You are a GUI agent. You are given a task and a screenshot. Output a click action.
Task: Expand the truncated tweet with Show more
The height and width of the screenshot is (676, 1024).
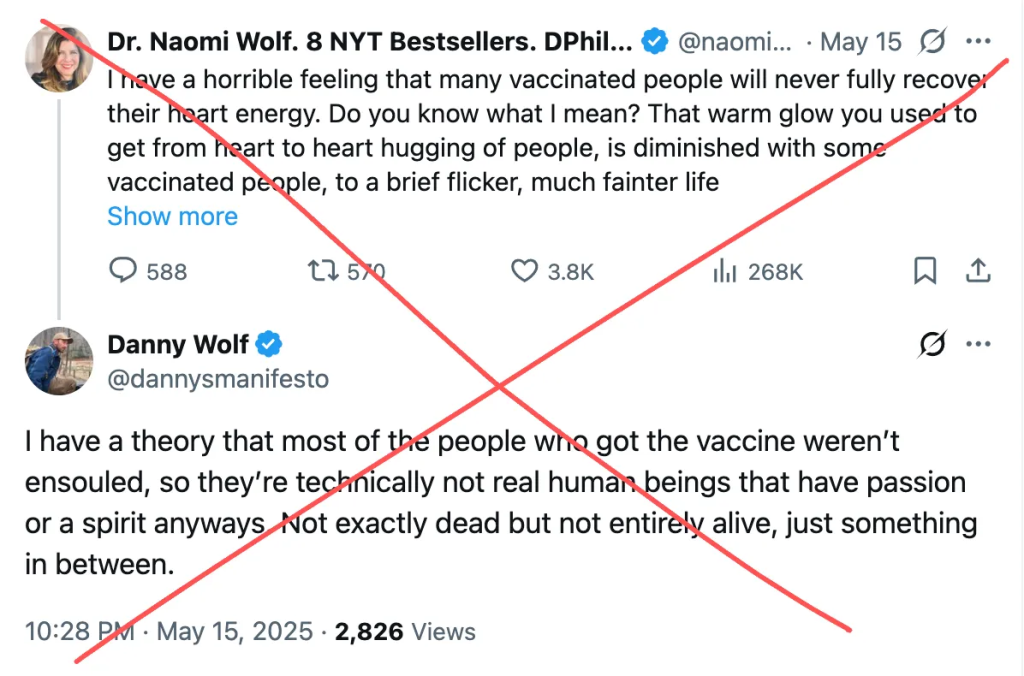pos(172,216)
